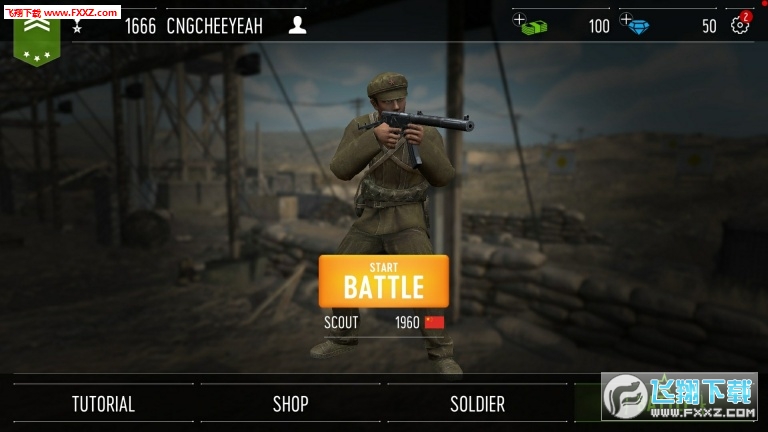Click the green tab left of the watermark
Image resolution: width=768 pixels, height=432 pixels.
pos(588,403)
